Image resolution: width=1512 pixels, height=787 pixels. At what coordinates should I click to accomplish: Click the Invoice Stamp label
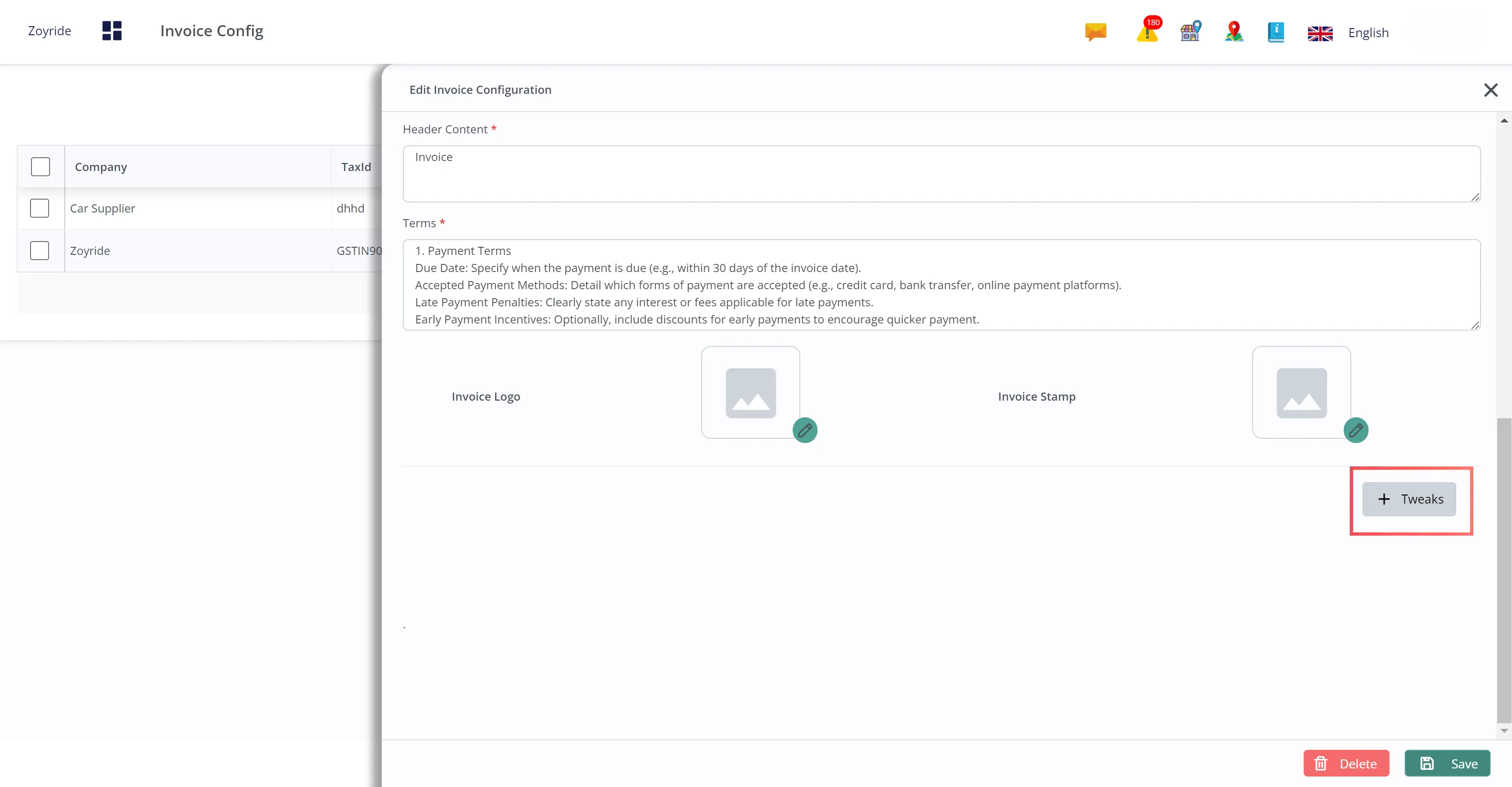pos(1037,396)
